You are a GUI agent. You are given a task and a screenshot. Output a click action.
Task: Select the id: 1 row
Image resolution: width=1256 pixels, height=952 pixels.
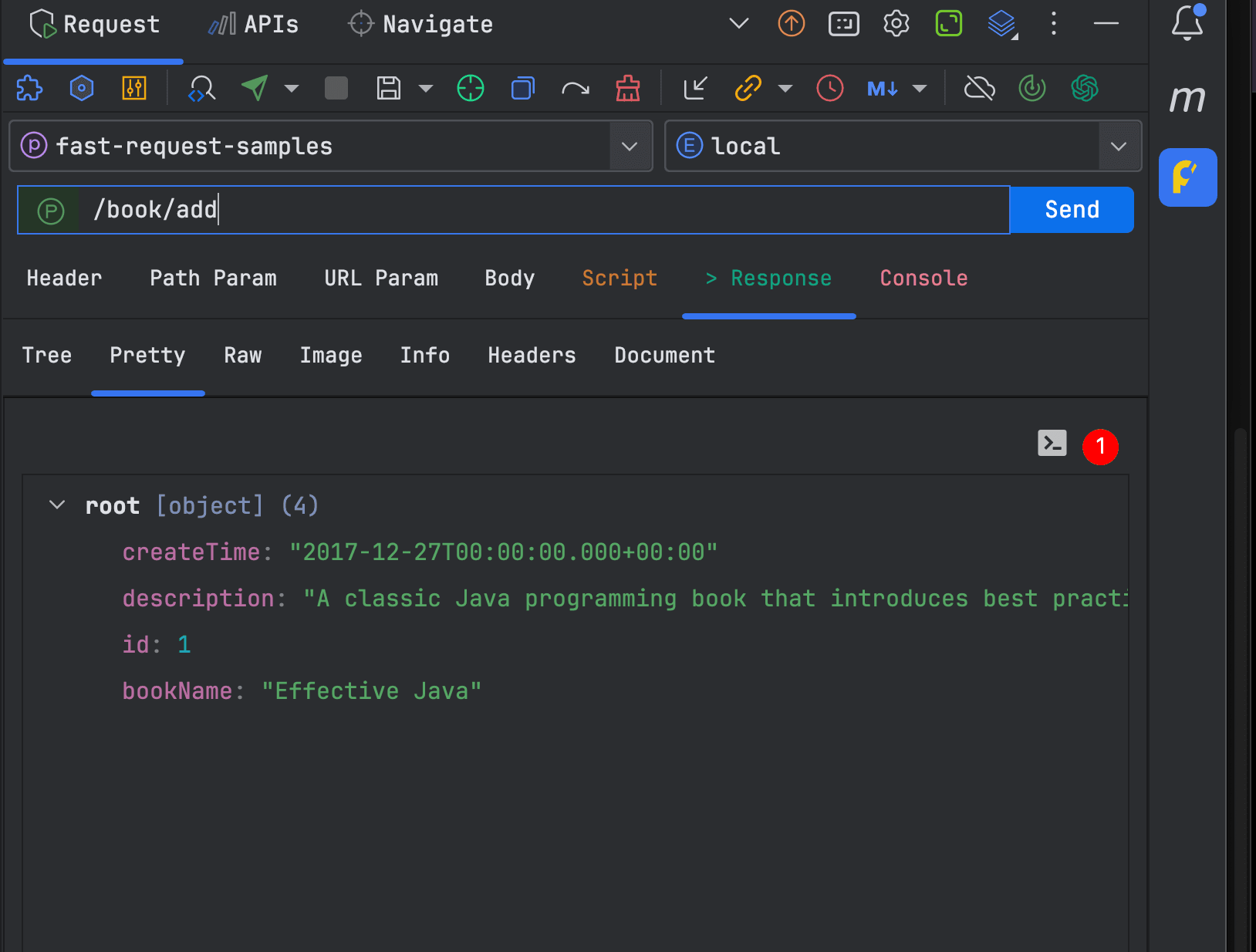tap(157, 645)
